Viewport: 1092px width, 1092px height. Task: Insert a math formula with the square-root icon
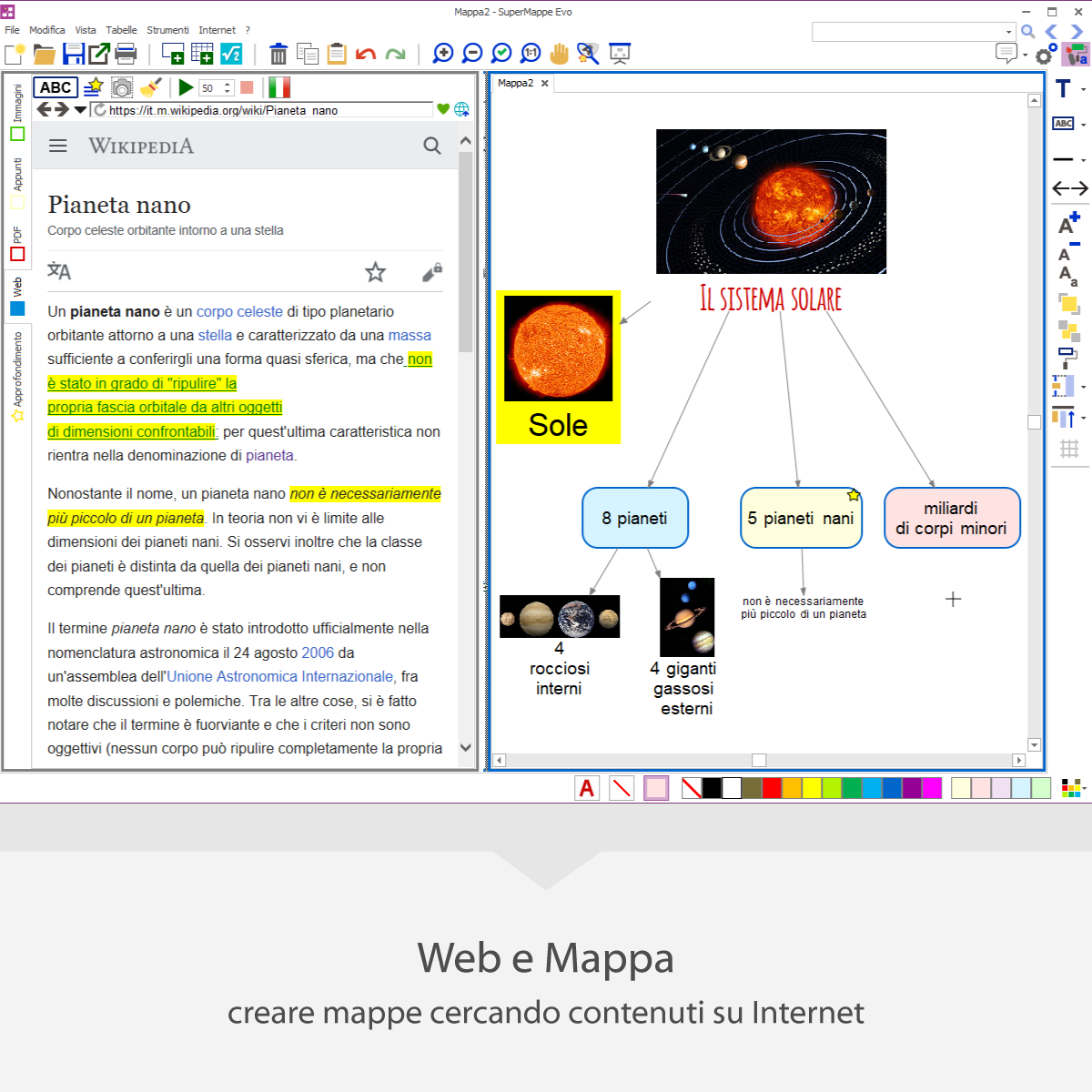231,54
